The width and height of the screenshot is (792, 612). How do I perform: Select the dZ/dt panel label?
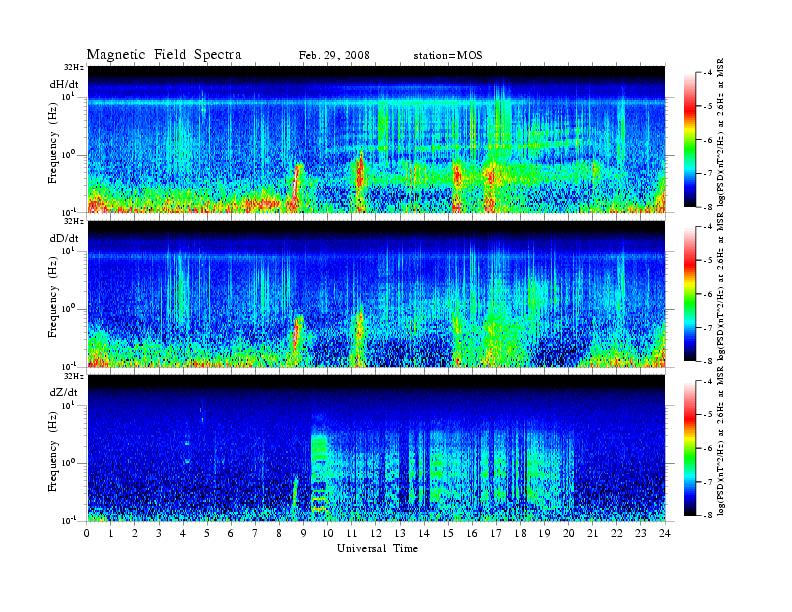click(x=64, y=392)
